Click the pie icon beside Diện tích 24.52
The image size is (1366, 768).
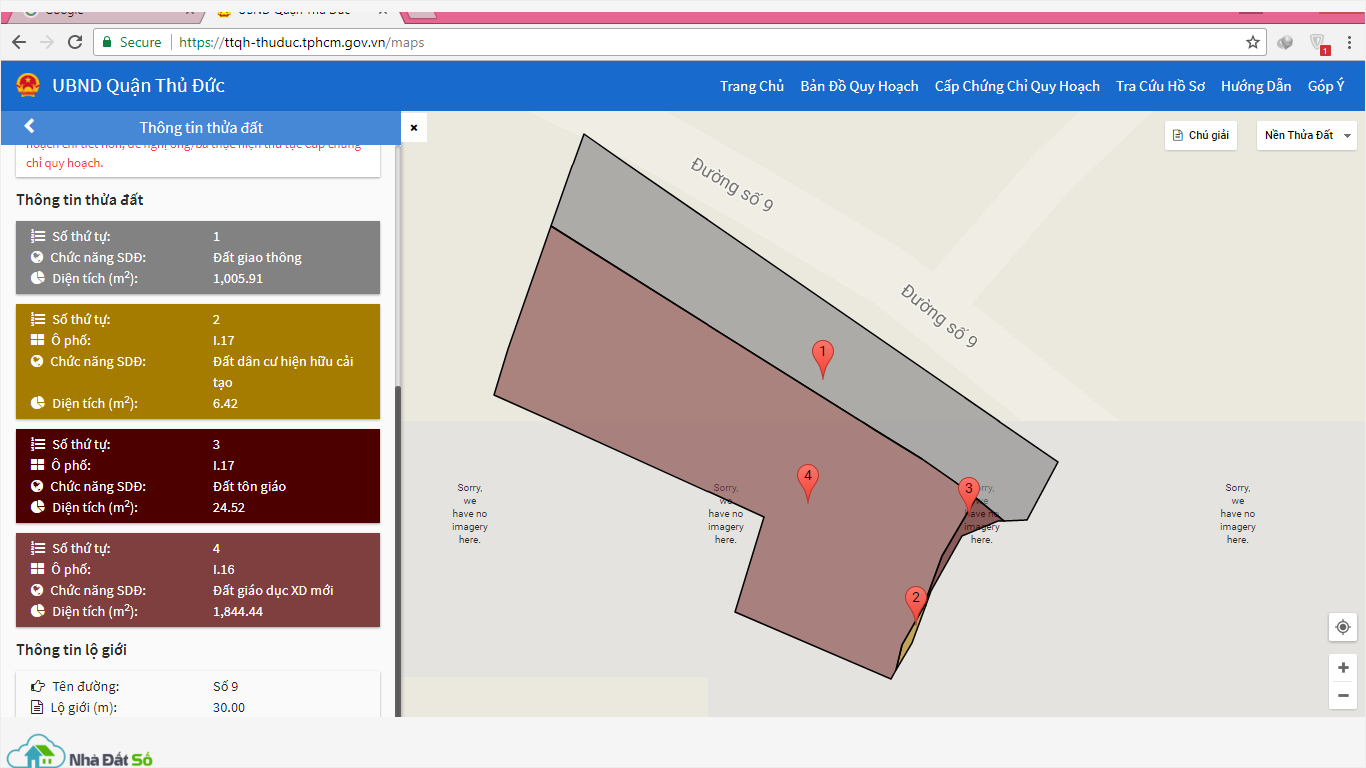38,507
